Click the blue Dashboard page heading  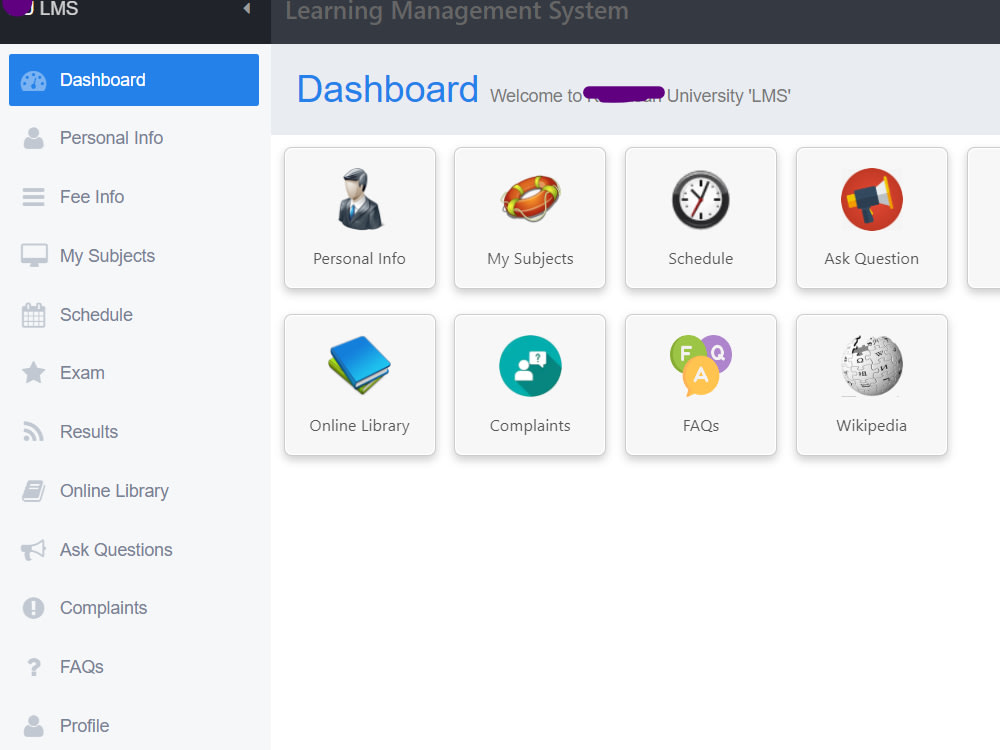[x=388, y=89]
